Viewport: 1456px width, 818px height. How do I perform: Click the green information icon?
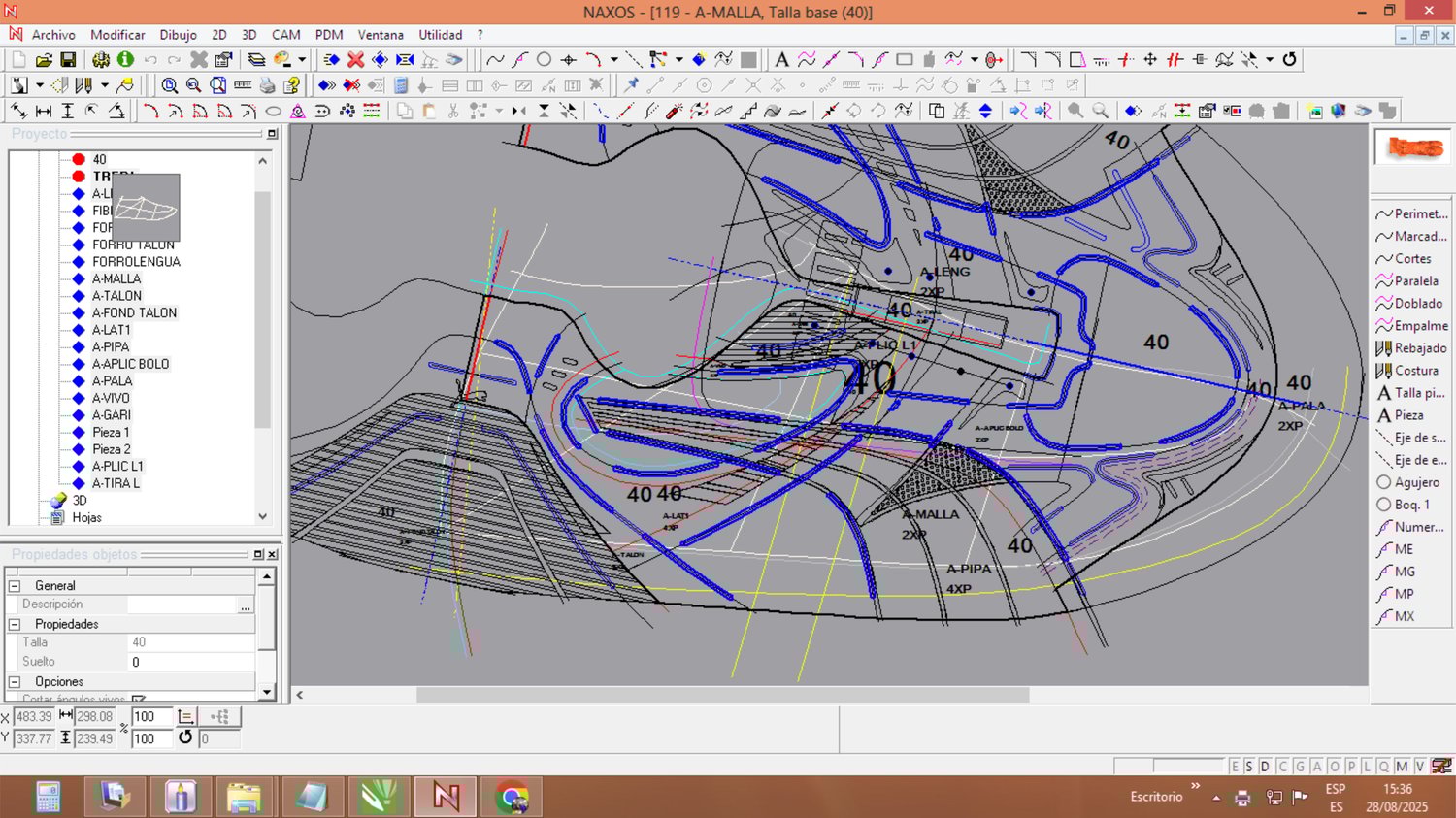(x=125, y=60)
